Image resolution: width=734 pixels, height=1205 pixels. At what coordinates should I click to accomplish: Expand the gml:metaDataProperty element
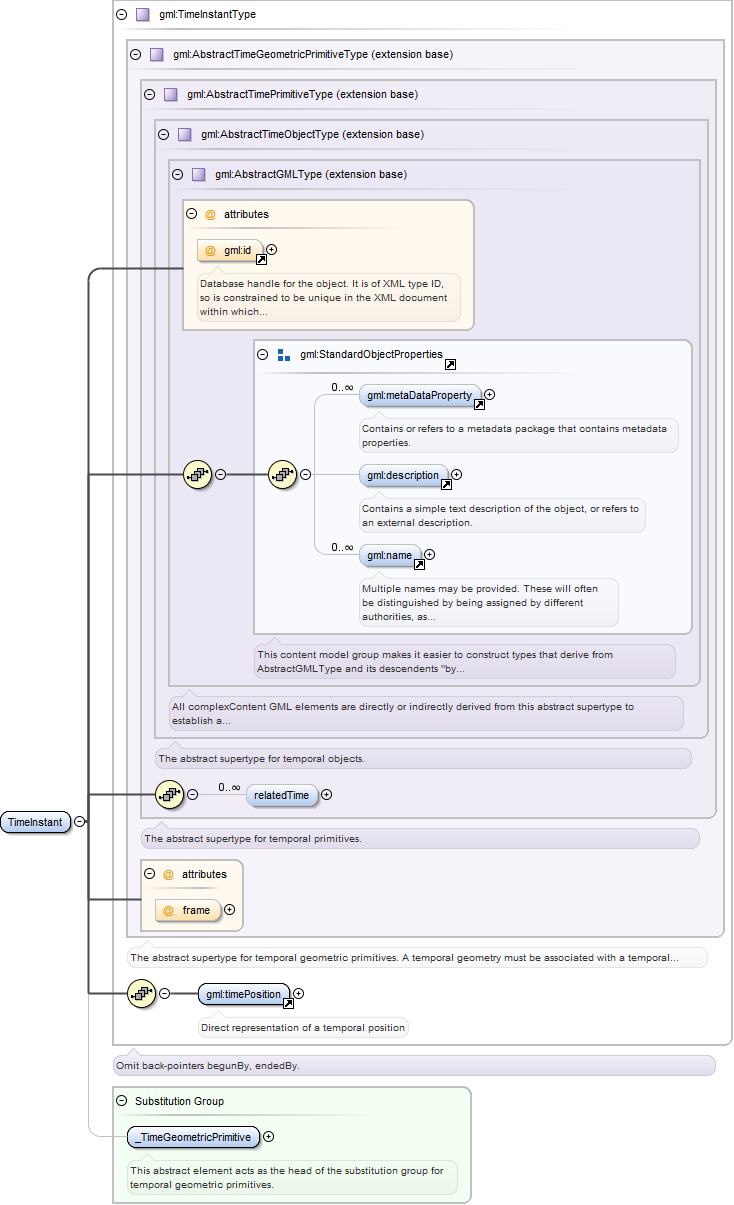(x=489, y=395)
